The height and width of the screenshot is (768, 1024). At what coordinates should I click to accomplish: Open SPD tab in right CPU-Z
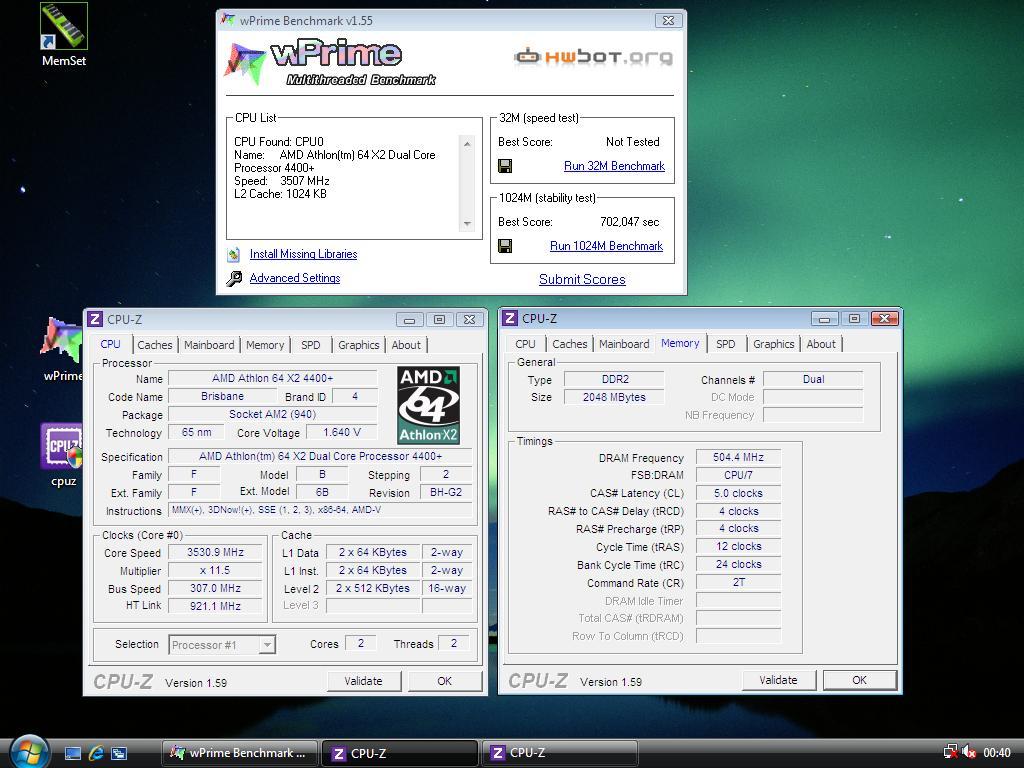pos(726,344)
